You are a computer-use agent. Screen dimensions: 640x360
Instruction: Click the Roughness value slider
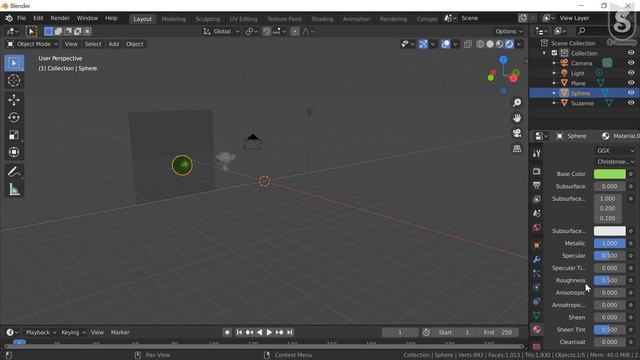(x=609, y=280)
